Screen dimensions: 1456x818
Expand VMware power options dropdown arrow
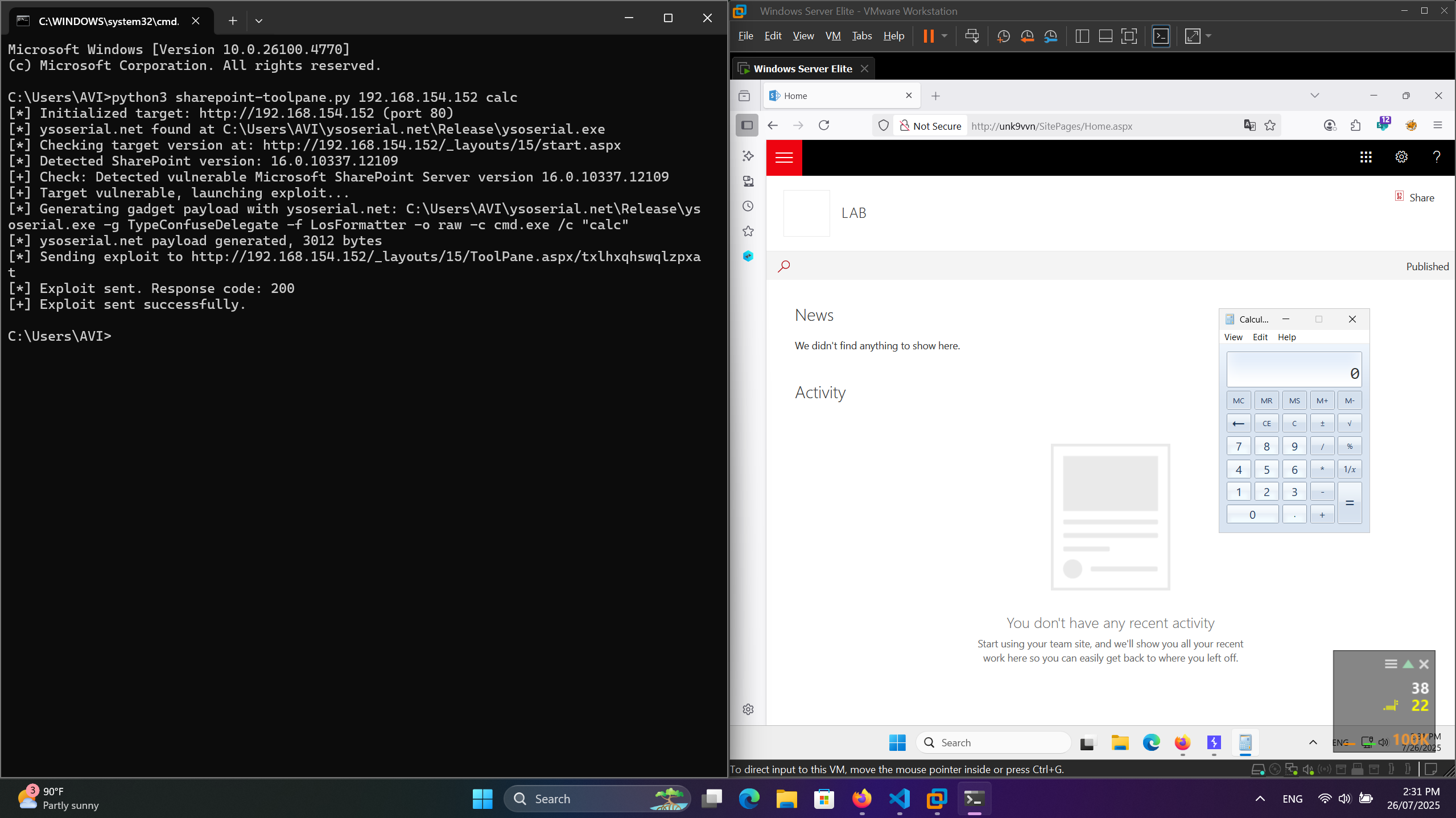tap(944, 36)
